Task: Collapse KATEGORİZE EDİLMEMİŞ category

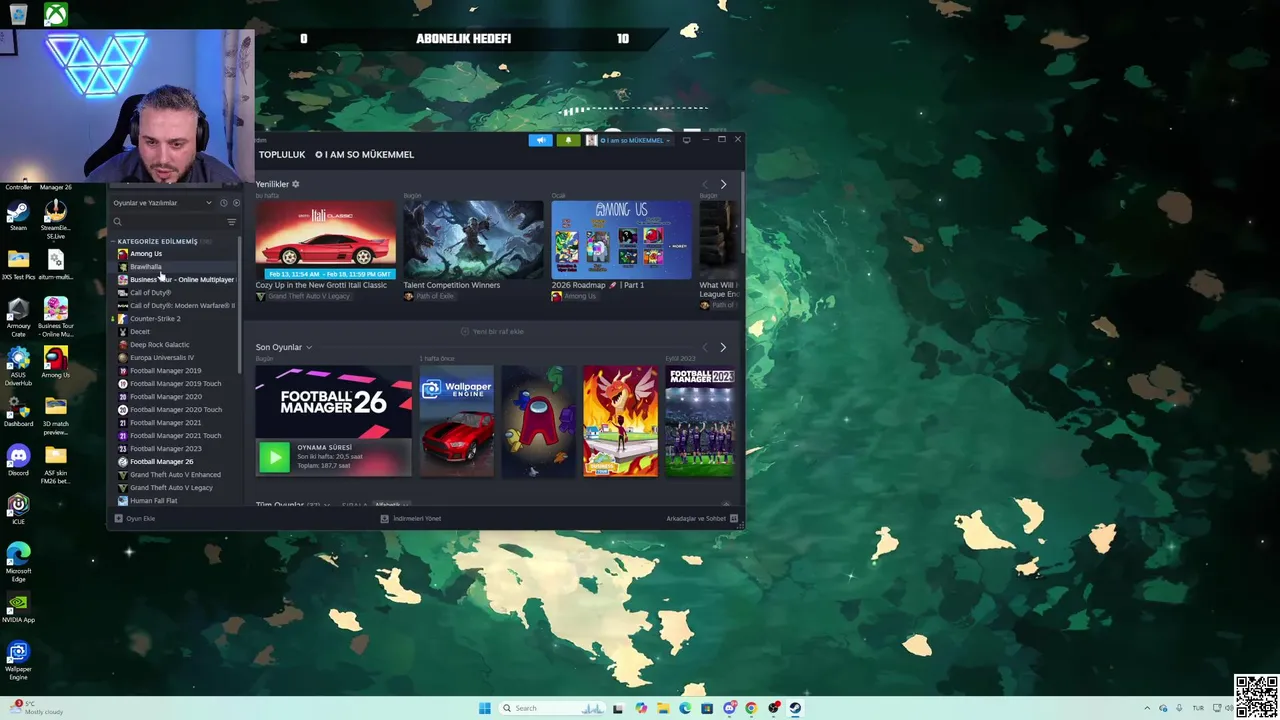Action: tap(157, 241)
